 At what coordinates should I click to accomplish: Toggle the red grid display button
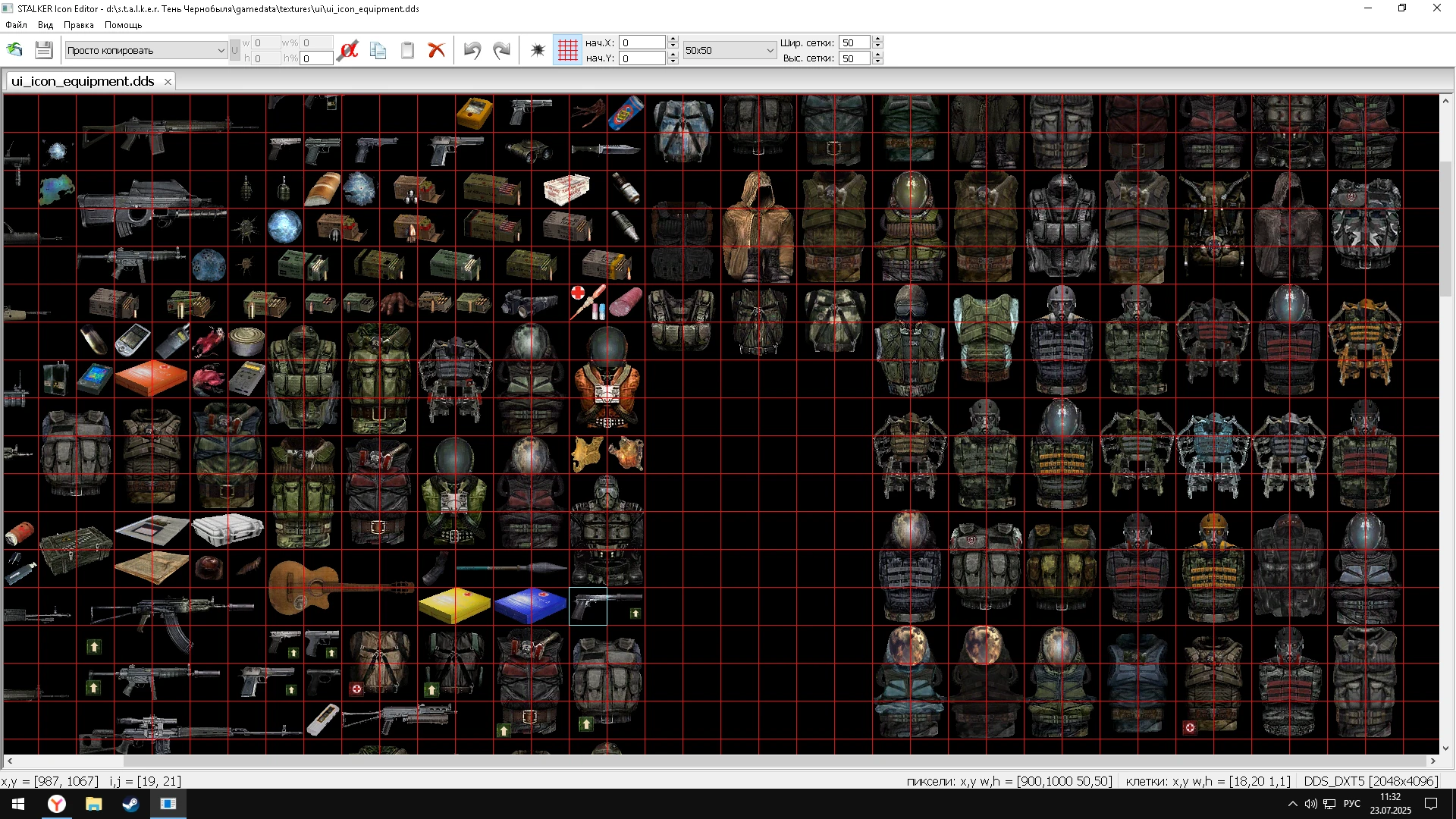(567, 50)
